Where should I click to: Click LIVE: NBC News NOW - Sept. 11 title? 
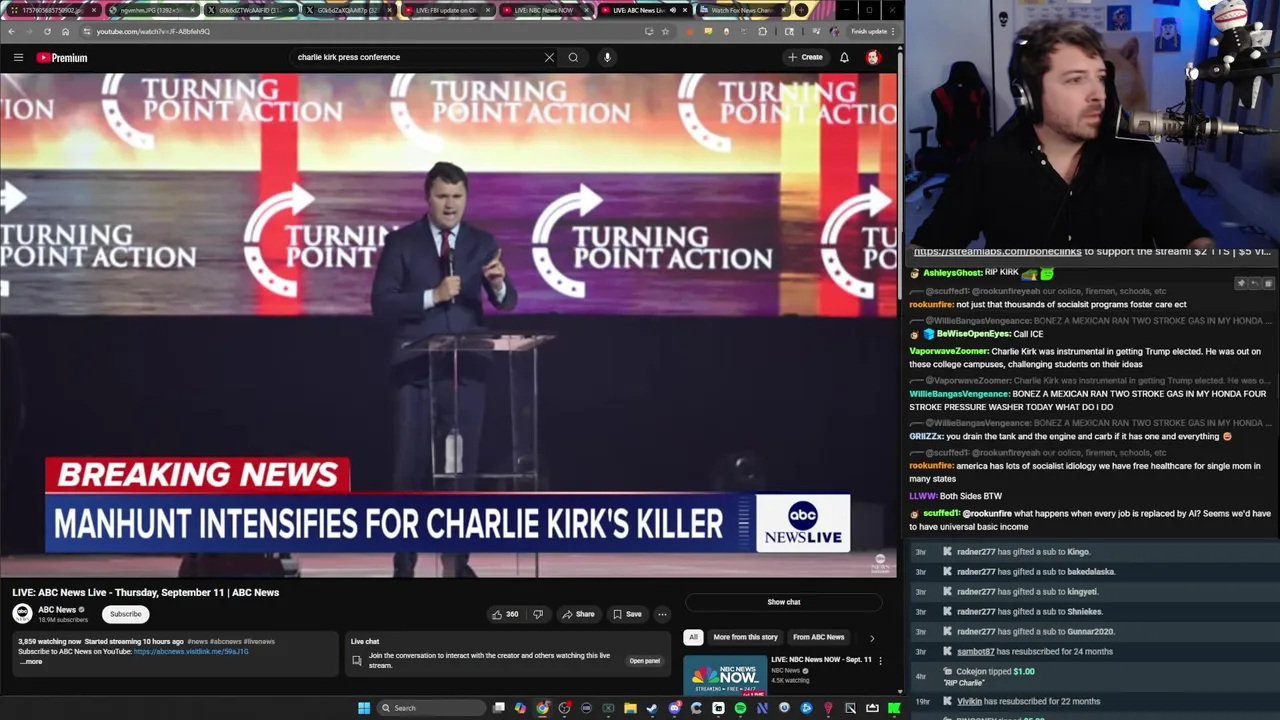tap(821, 660)
